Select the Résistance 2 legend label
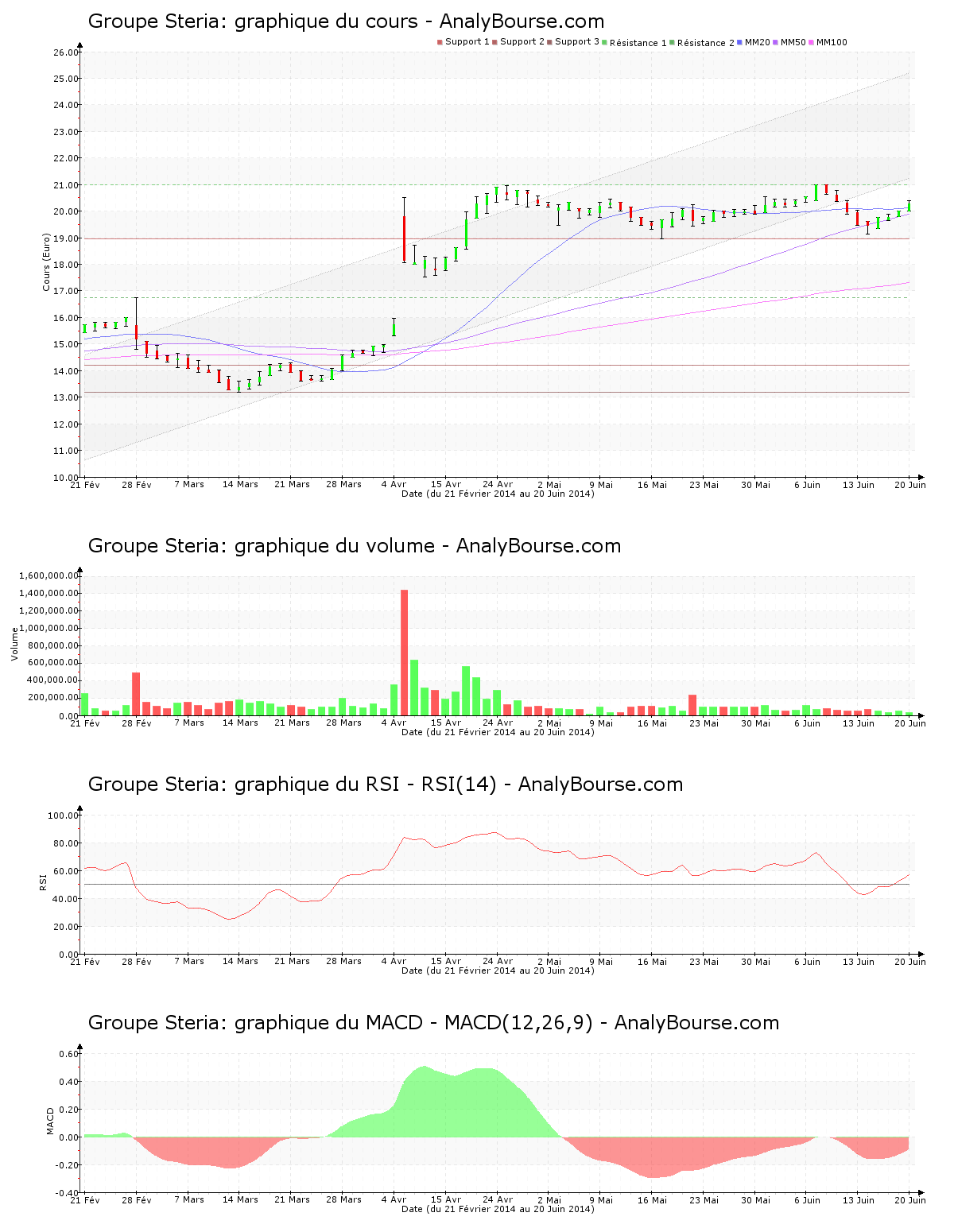Screen dimensions: 954x1232 706,43
